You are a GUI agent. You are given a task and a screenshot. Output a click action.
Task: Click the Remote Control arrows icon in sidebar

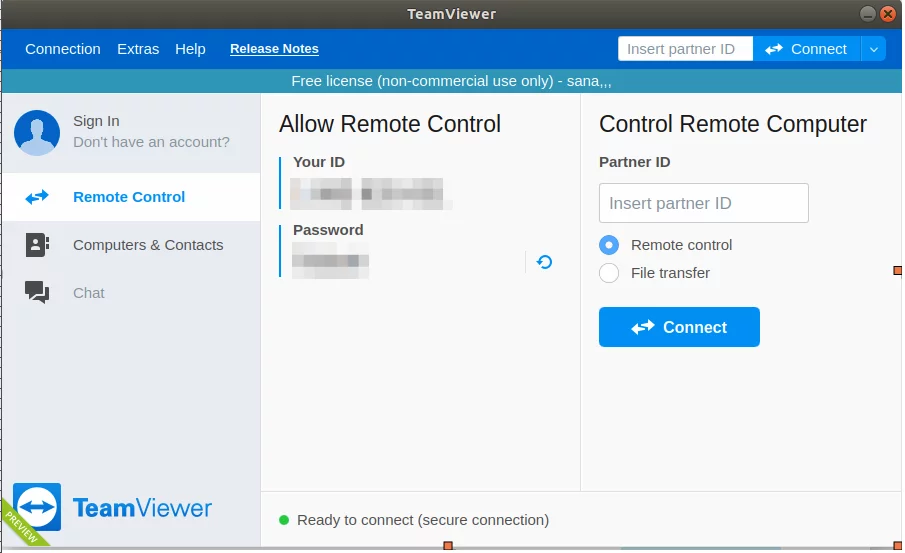pyautogui.click(x=37, y=197)
